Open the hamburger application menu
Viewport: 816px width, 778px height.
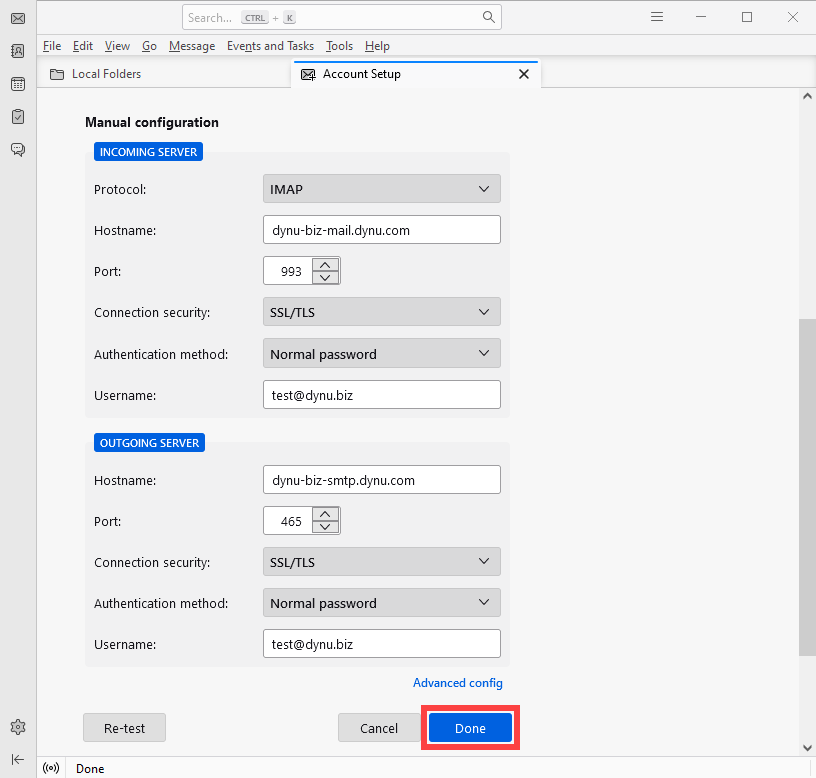pyautogui.click(x=657, y=17)
